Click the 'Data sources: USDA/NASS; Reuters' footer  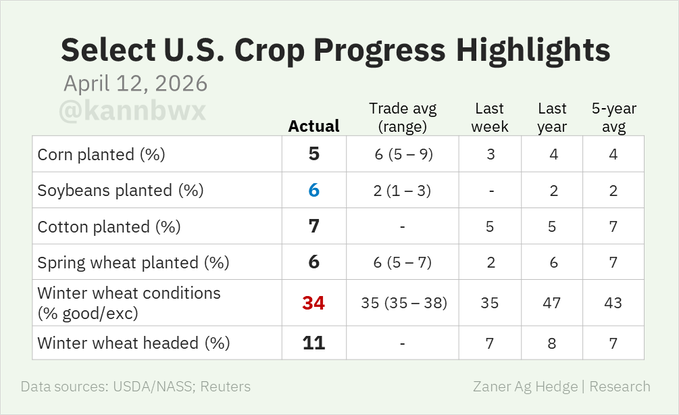[x=135, y=386]
